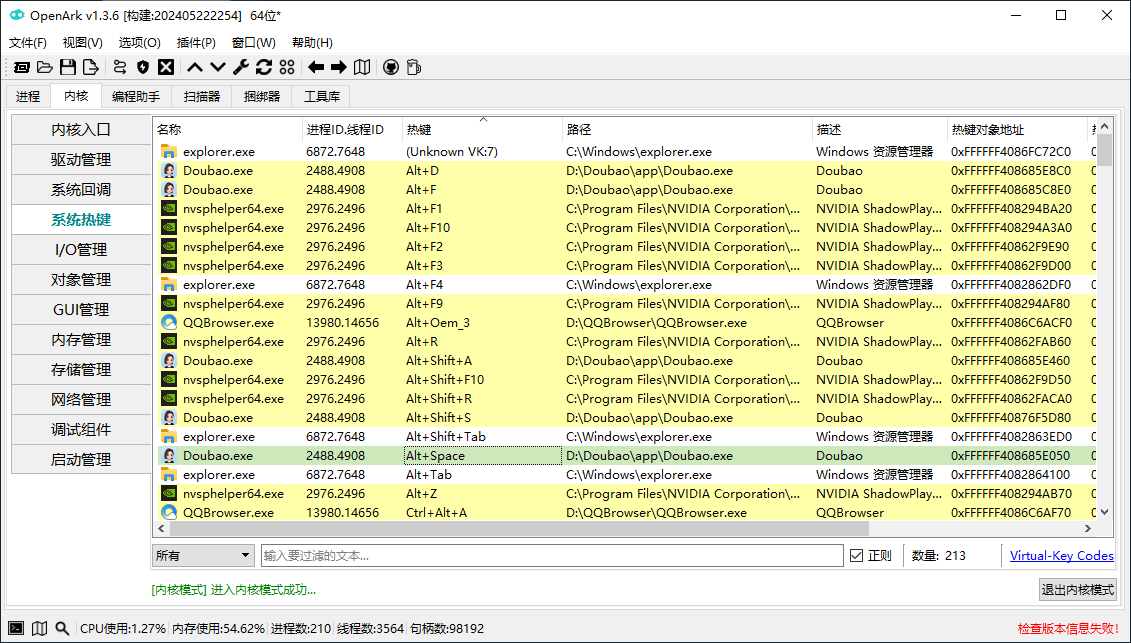Screen dimensions: 1131x643
Task: Click the GitHub cat icon in toolbar
Action: click(x=391, y=67)
